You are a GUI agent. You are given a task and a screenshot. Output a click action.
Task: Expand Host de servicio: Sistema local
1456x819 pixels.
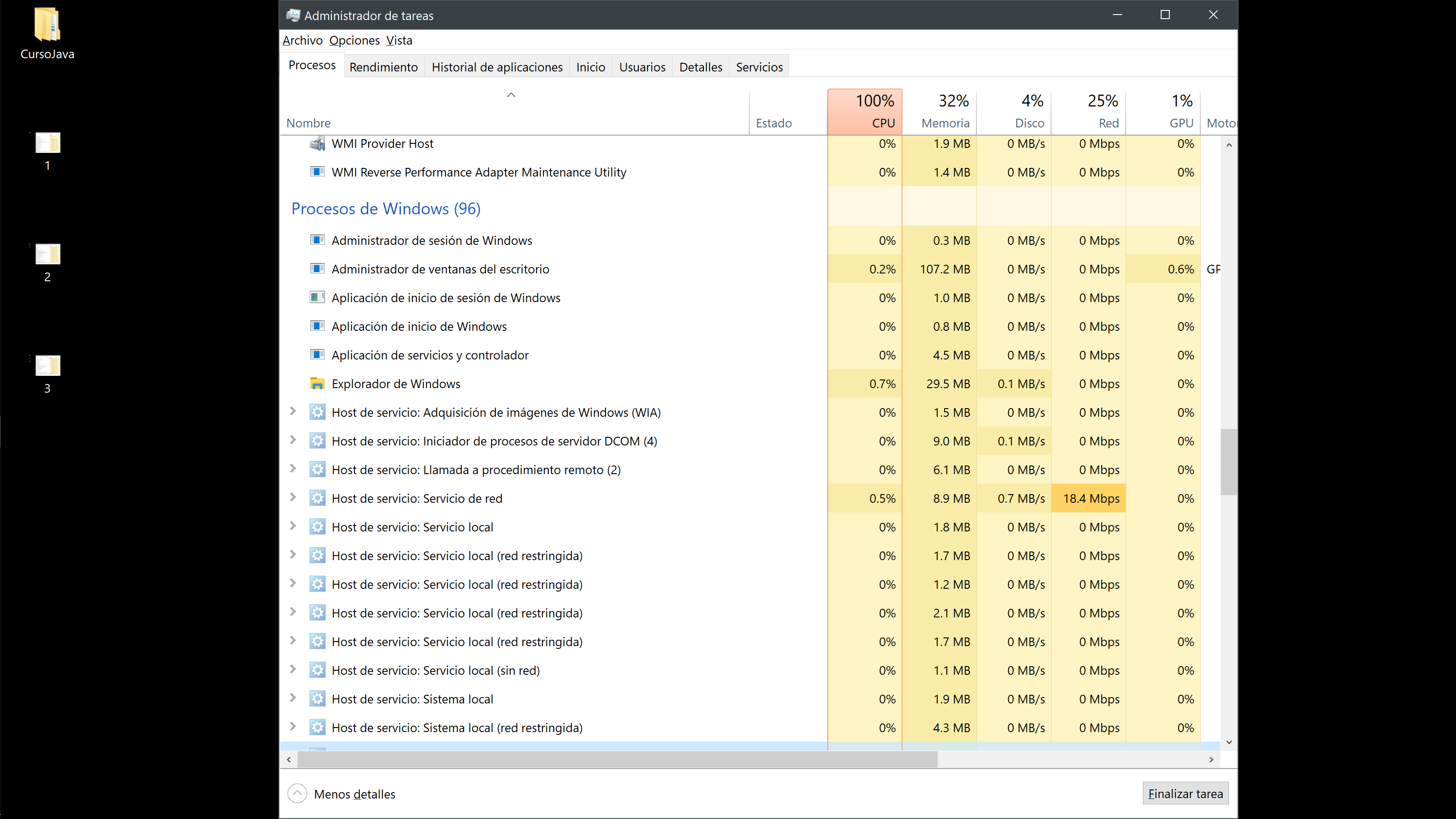(x=293, y=698)
